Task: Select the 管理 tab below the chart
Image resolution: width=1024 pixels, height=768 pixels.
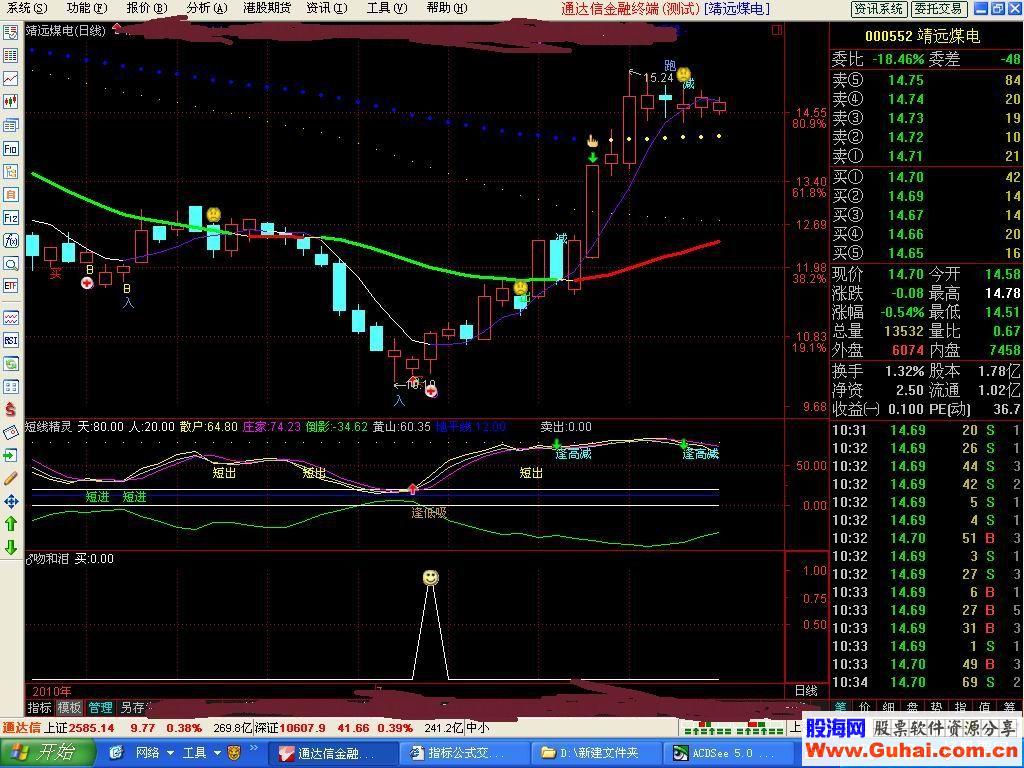Action: click(100, 707)
